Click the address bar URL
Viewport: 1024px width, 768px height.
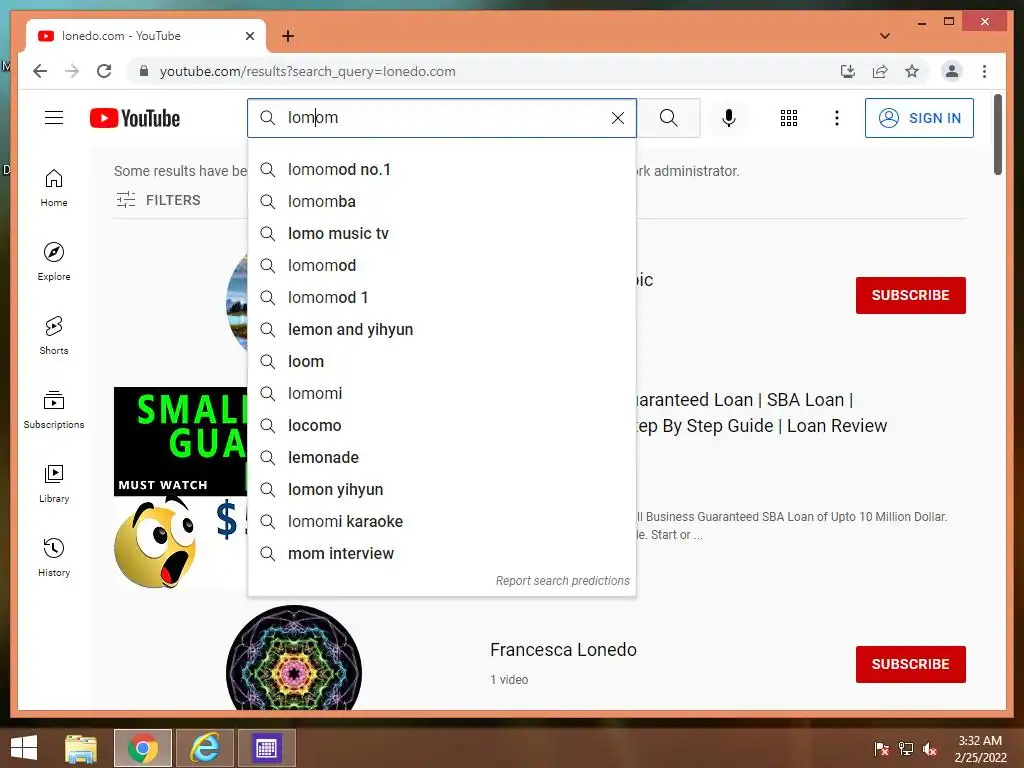coord(308,71)
